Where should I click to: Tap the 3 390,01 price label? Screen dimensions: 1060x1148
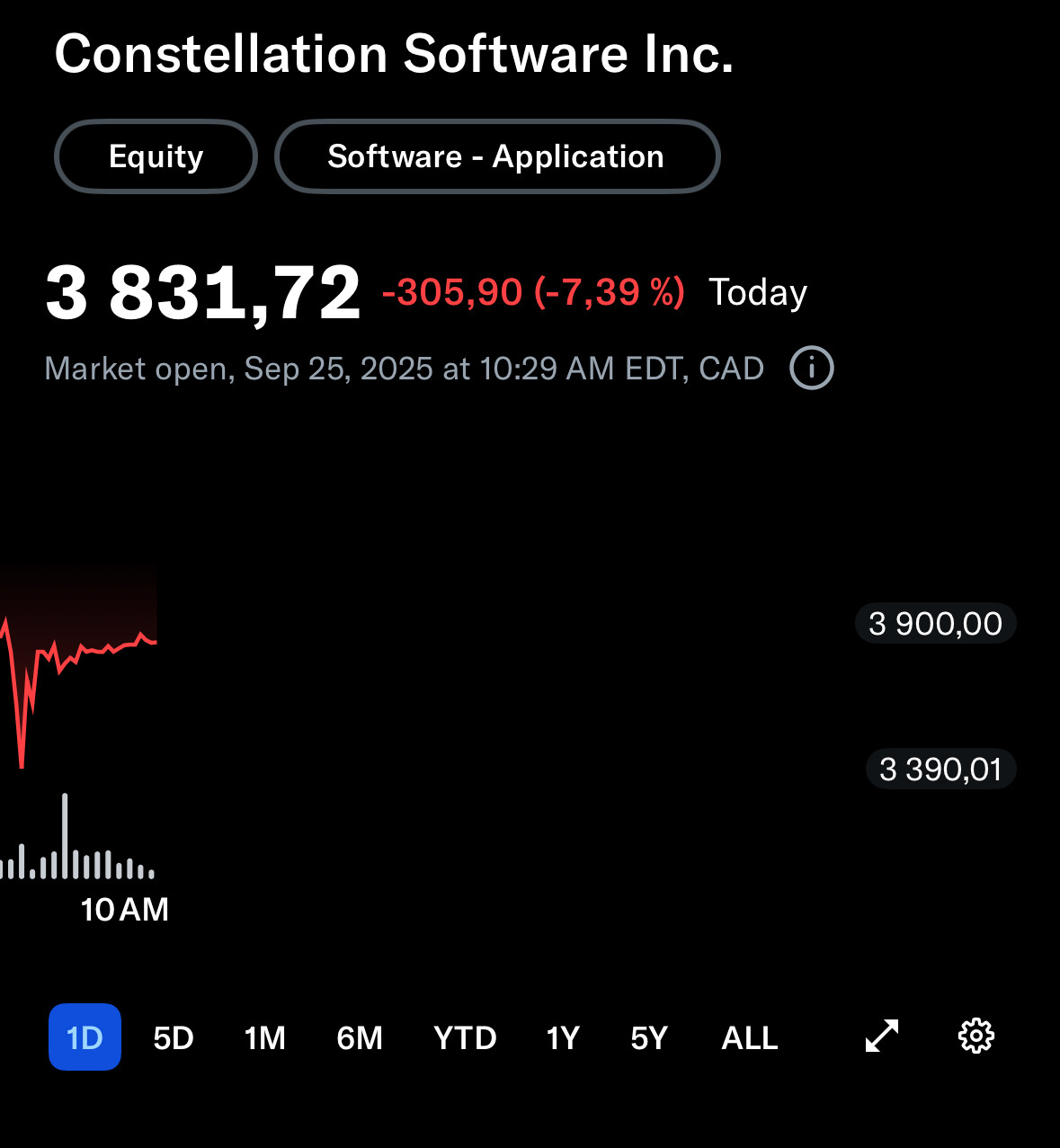pyautogui.click(x=940, y=770)
